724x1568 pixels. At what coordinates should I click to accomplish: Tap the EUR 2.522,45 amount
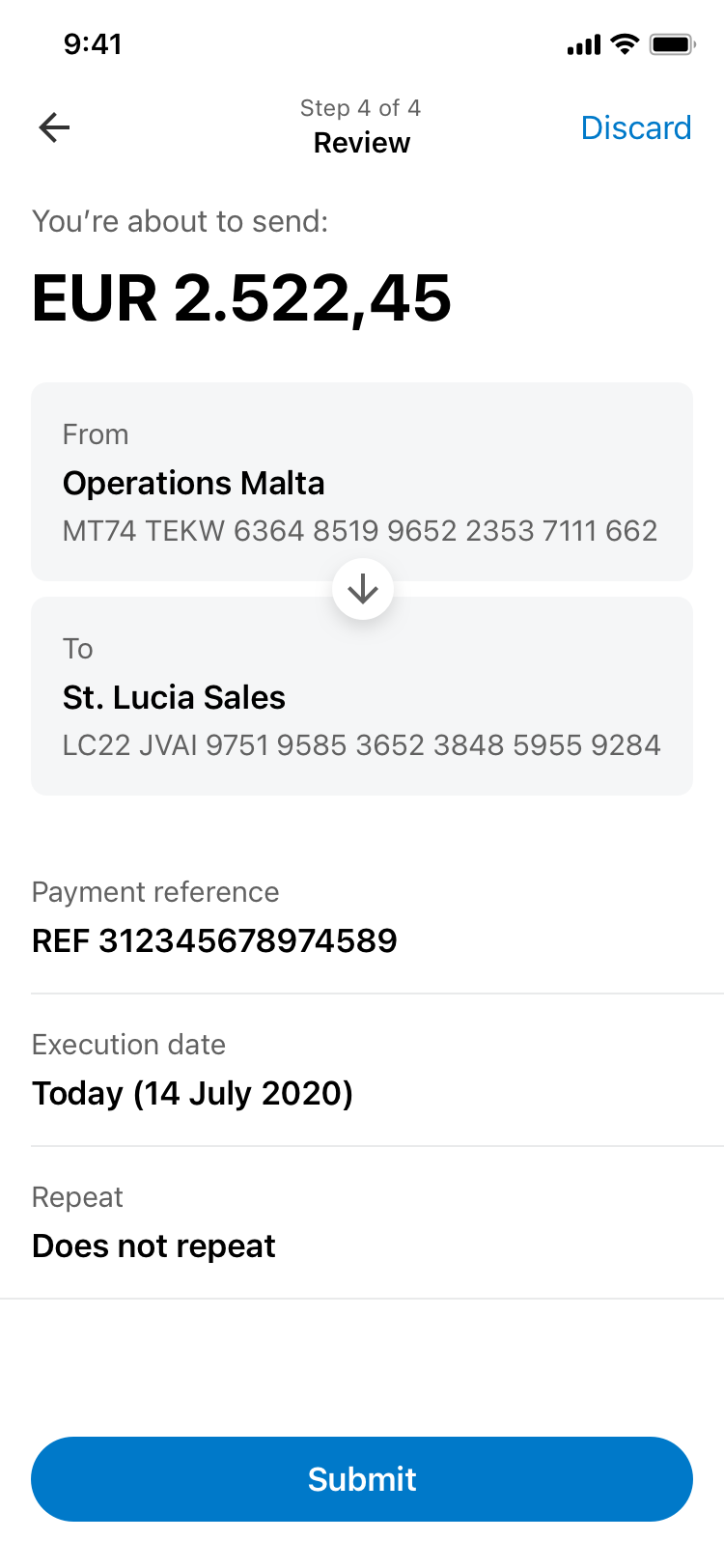coord(241,297)
